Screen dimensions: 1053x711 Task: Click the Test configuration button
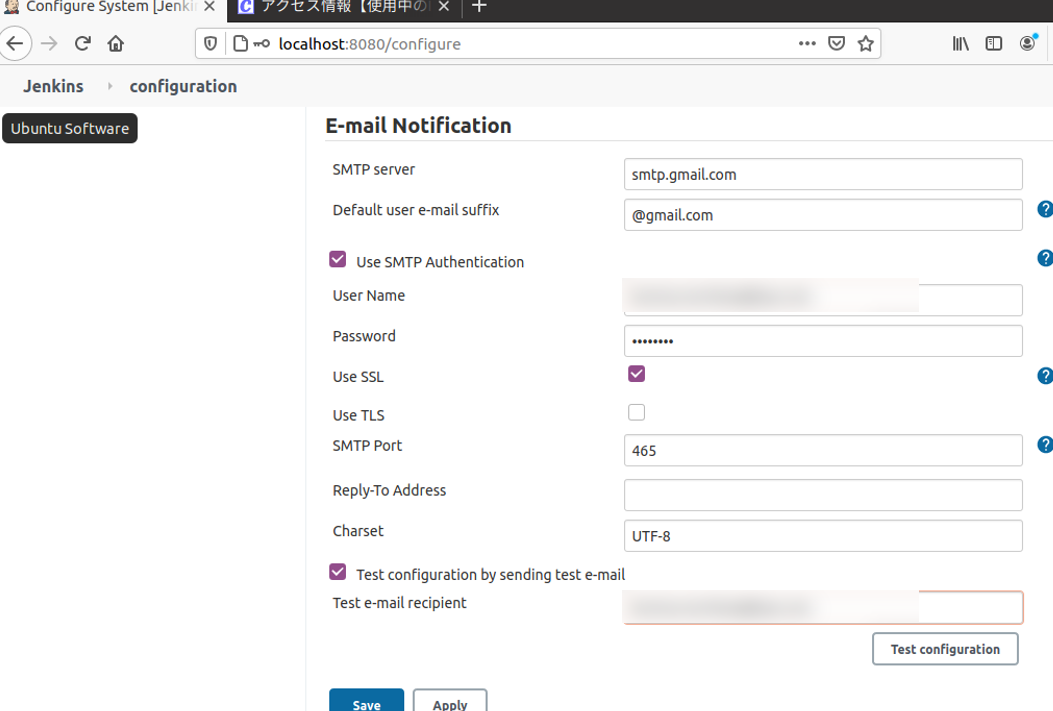tap(945, 649)
